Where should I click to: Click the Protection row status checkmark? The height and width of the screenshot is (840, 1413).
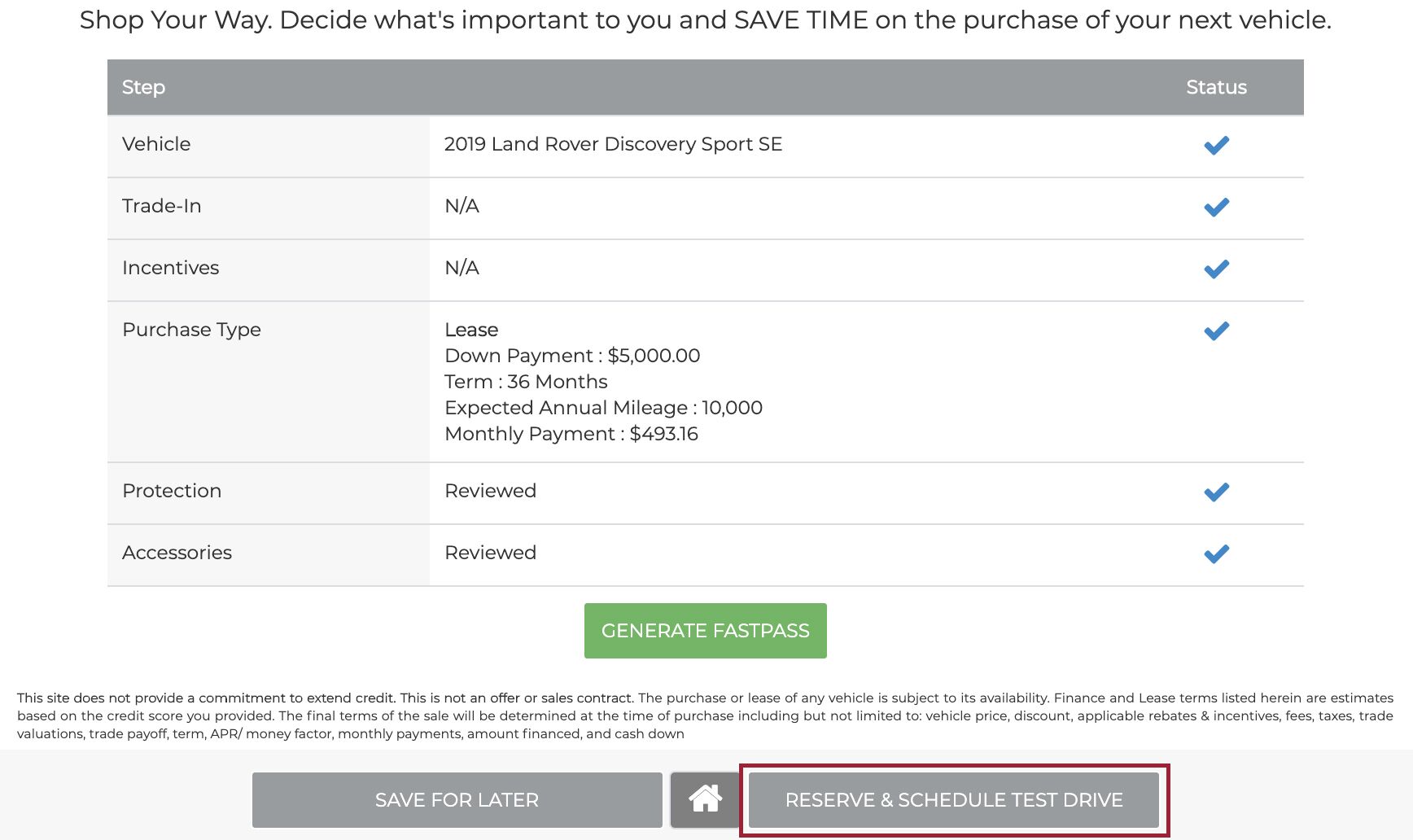pos(1216,492)
